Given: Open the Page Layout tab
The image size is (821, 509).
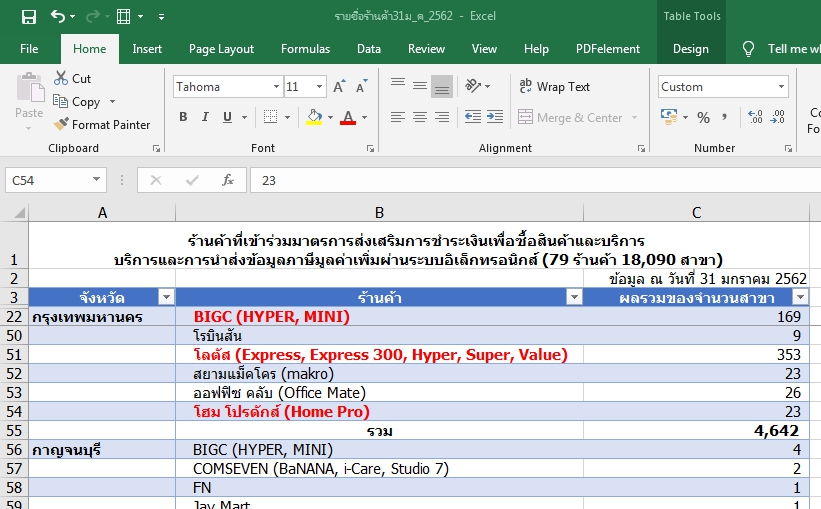Looking at the screenshot, I should pos(221,49).
